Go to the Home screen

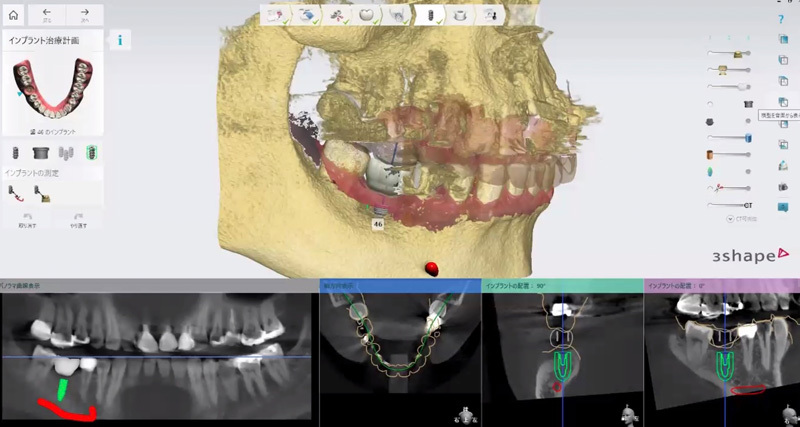13,15
